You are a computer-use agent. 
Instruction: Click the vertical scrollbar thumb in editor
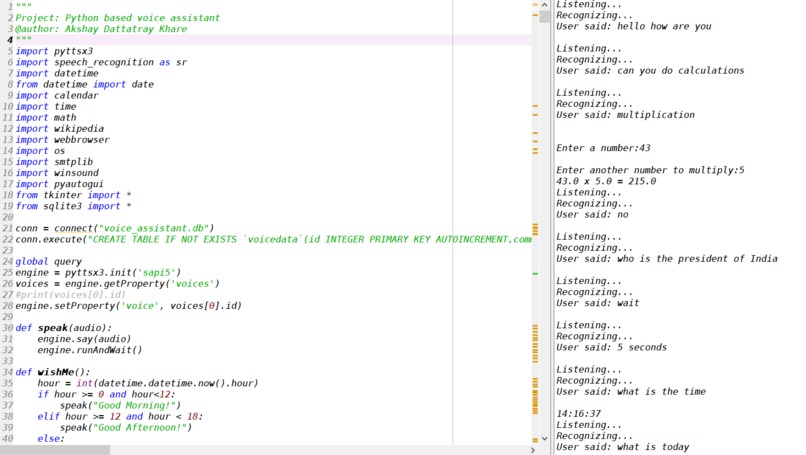pyautogui.click(x=544, y=16)
